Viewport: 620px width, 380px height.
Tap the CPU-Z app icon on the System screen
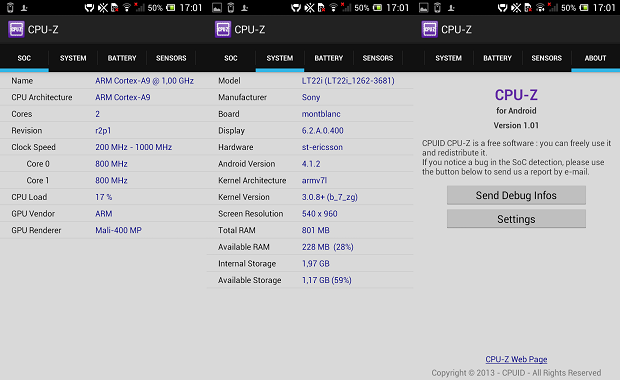(223, 29)
